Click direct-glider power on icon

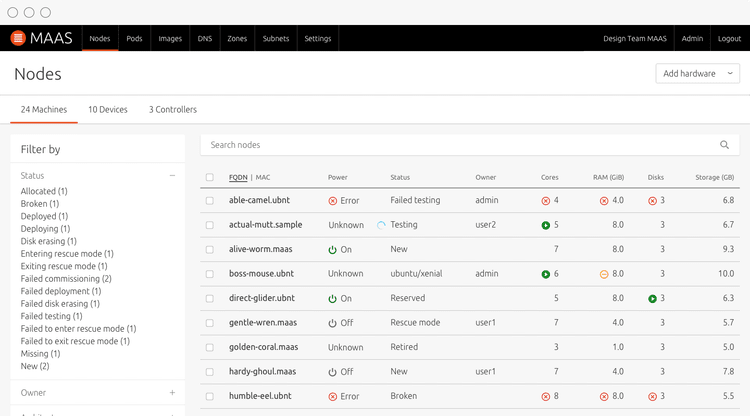[332, 298]
